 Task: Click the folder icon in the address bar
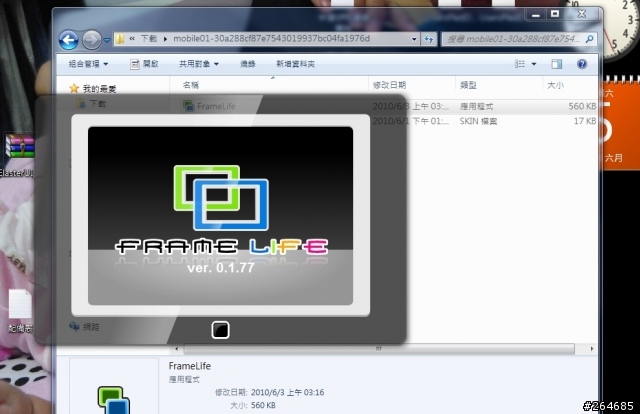pos(120,39)
